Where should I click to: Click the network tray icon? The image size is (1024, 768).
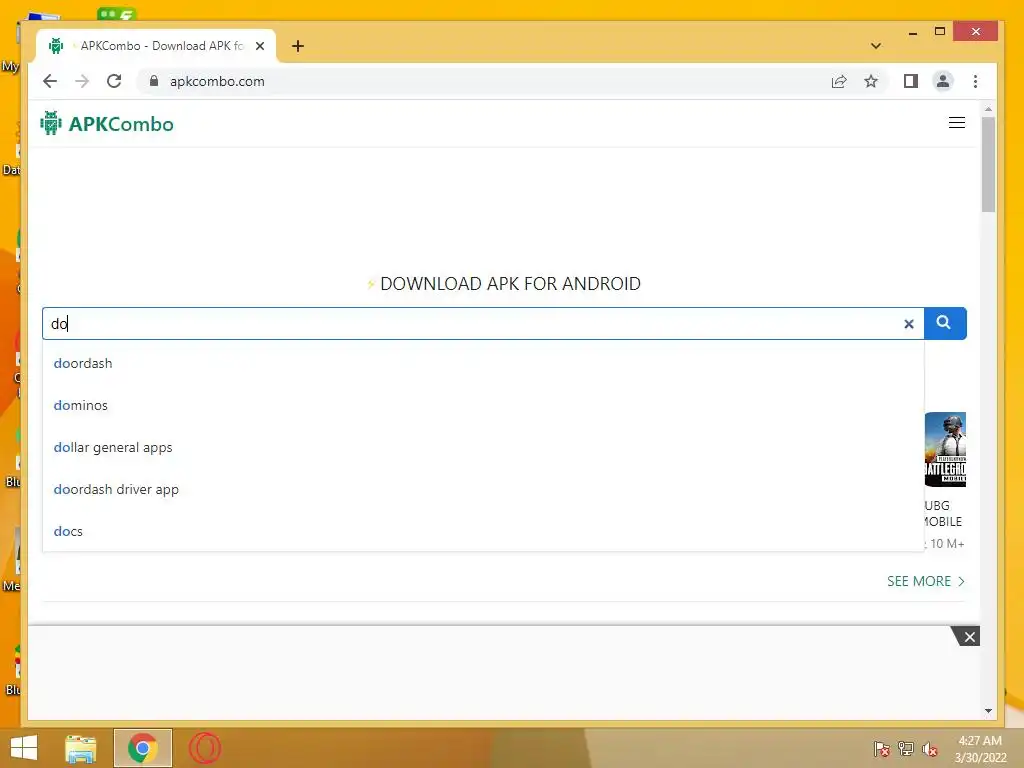point(906,748)
